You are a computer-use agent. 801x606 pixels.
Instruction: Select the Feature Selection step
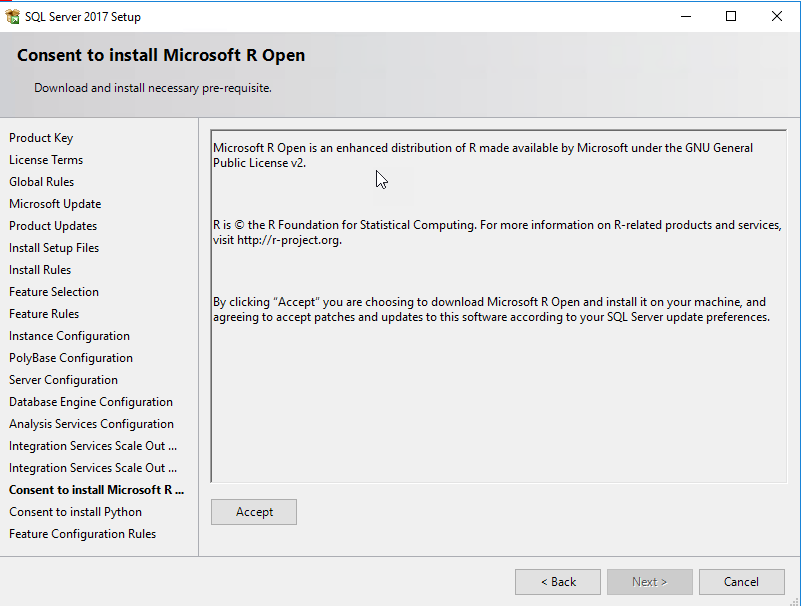pos(54,292)
